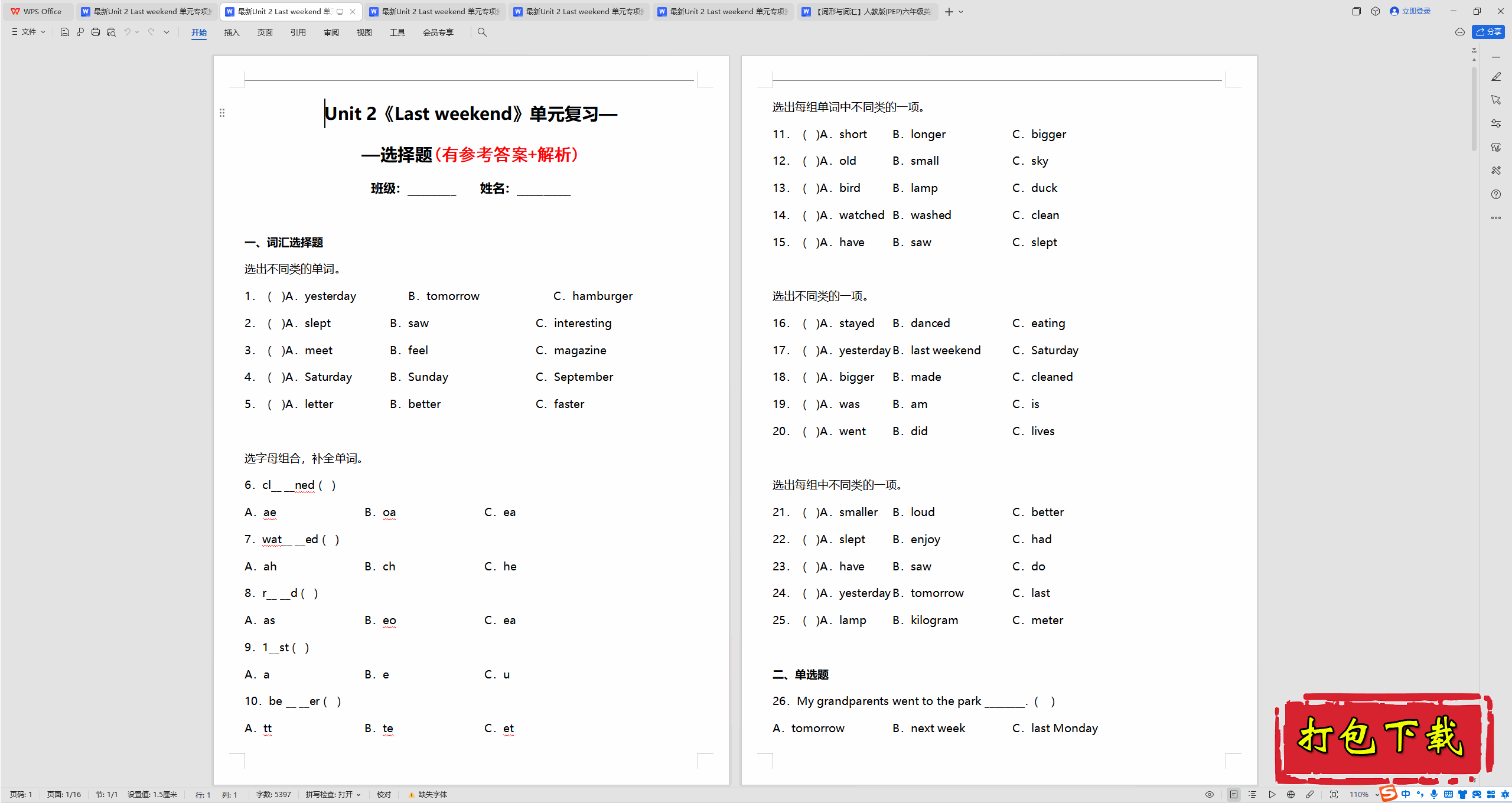Switch to the 词形与词汇 人教版 document tab

point(867,11)
